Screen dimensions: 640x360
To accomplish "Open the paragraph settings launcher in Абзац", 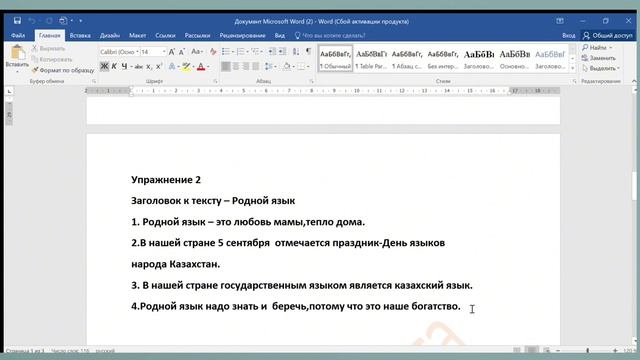I will pos(311,82).
